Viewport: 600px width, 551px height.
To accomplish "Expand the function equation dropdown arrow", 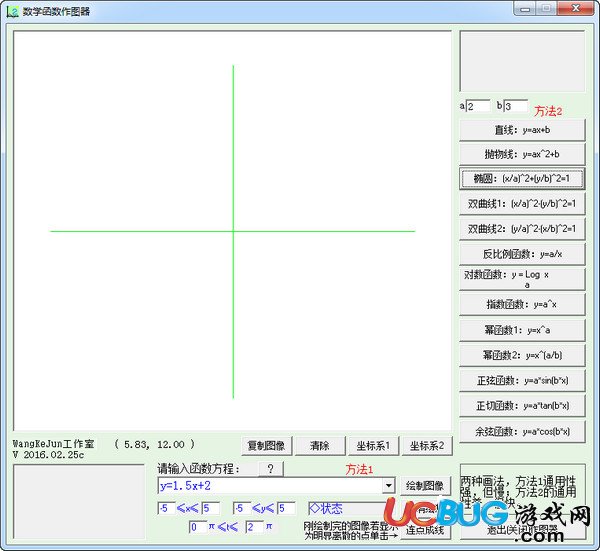I will click(x=388, y=486).
